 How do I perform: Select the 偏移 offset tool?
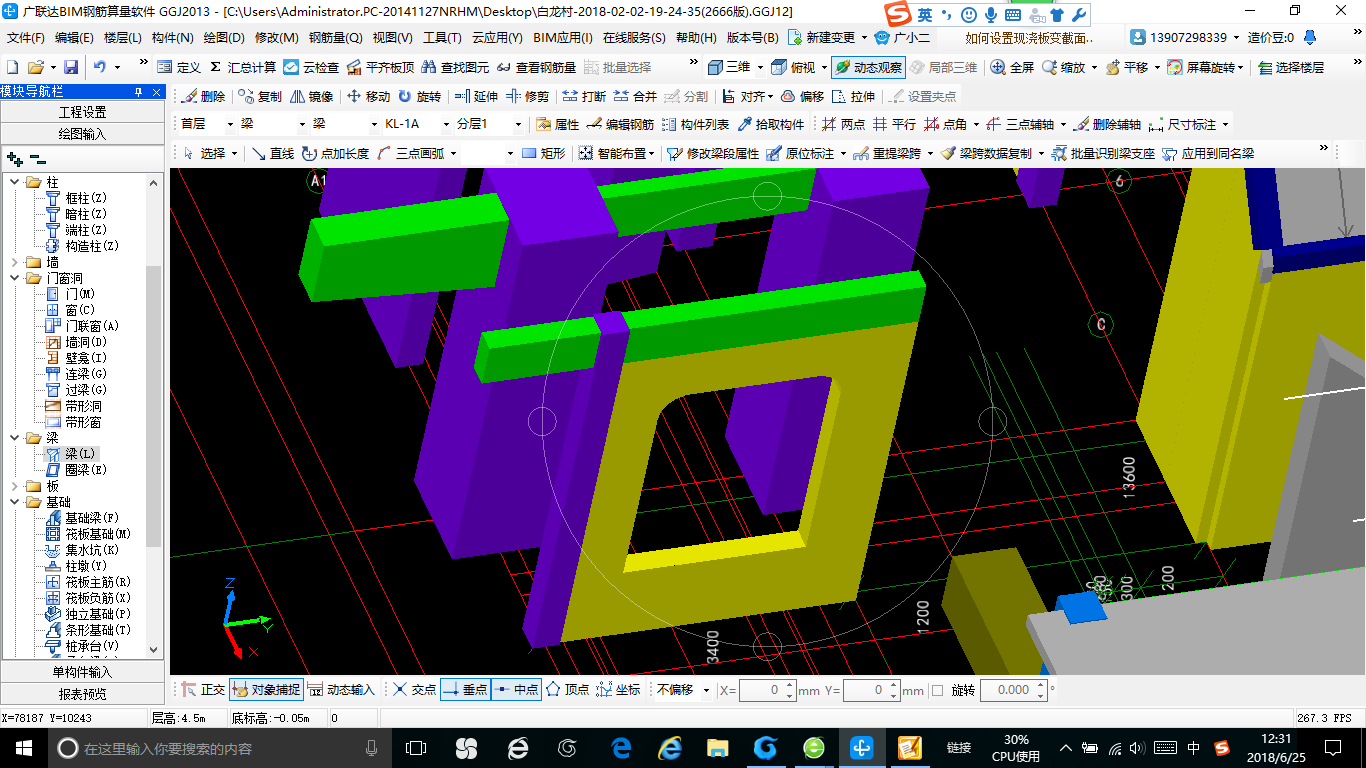coord(802,96)
